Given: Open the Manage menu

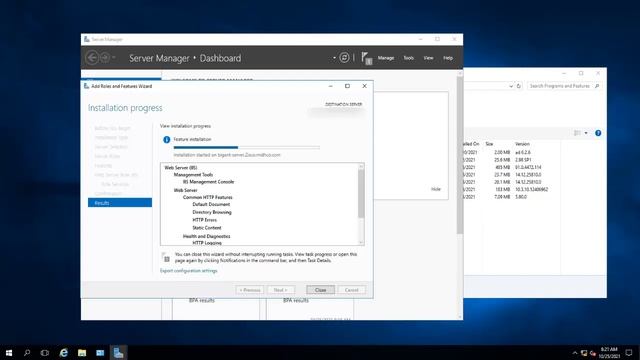Looking at the screenshot, I should 386,58.
